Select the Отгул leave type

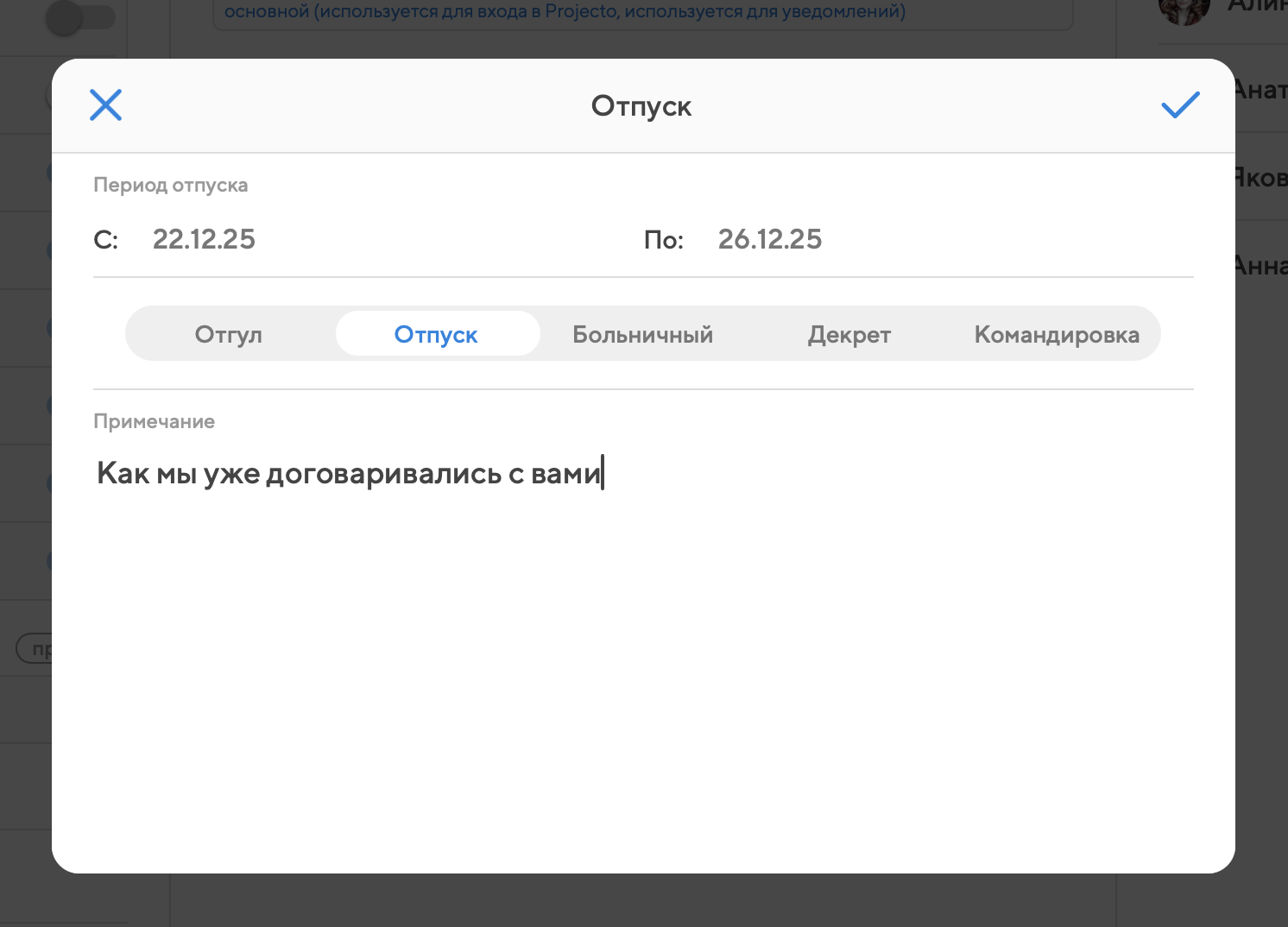tap(229, 334)
